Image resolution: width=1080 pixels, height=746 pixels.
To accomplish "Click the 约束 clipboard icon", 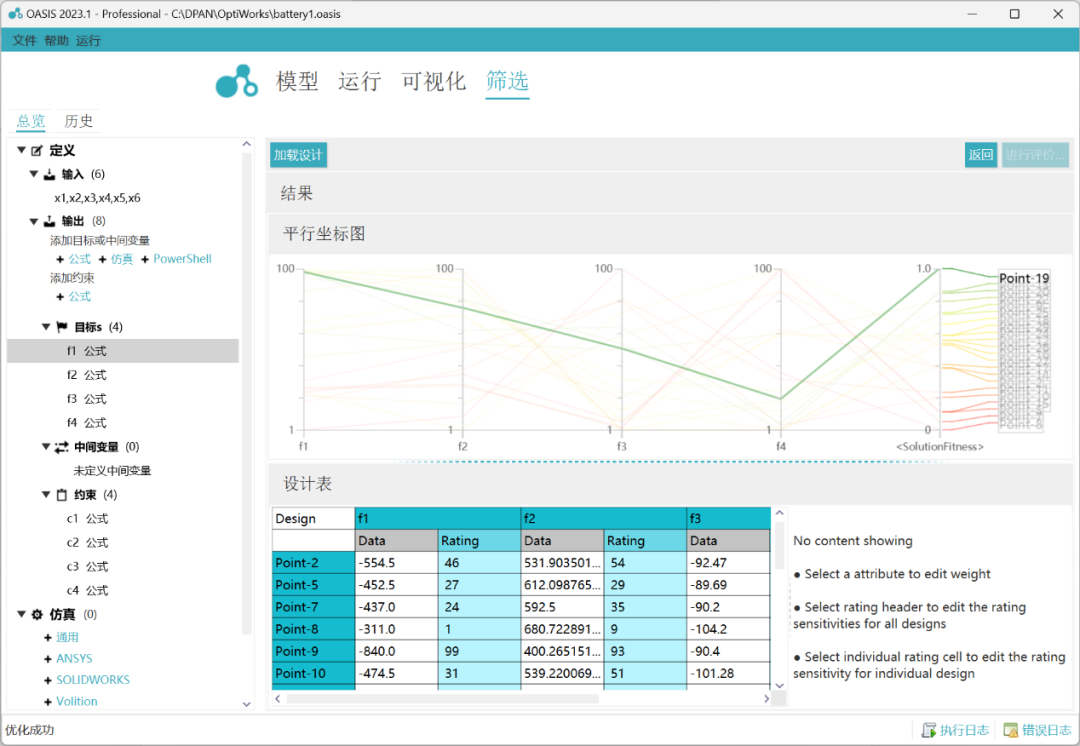I will click(x=62, y=495).
